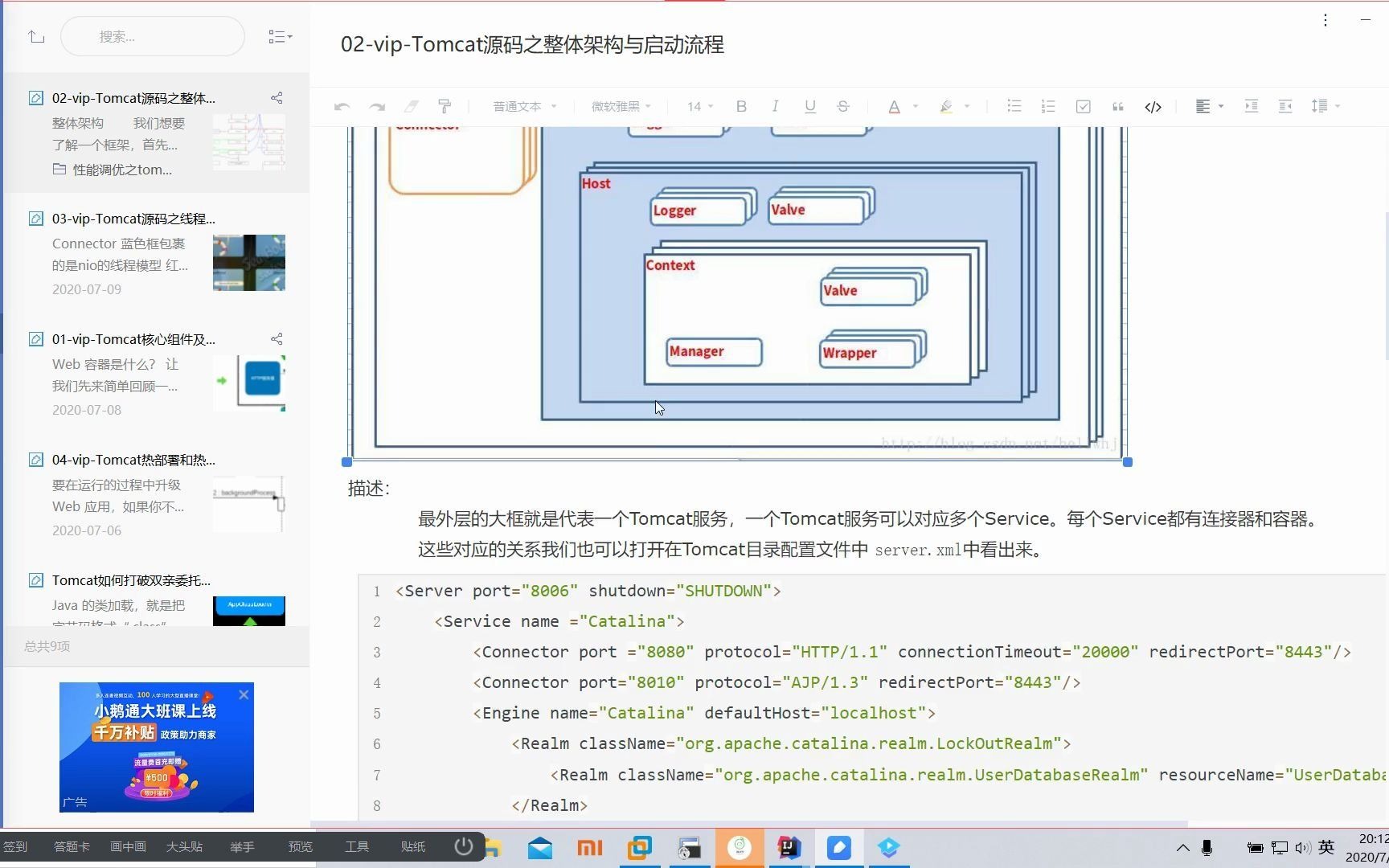Click 工具 in classroom toolbar

pos(357,846)
